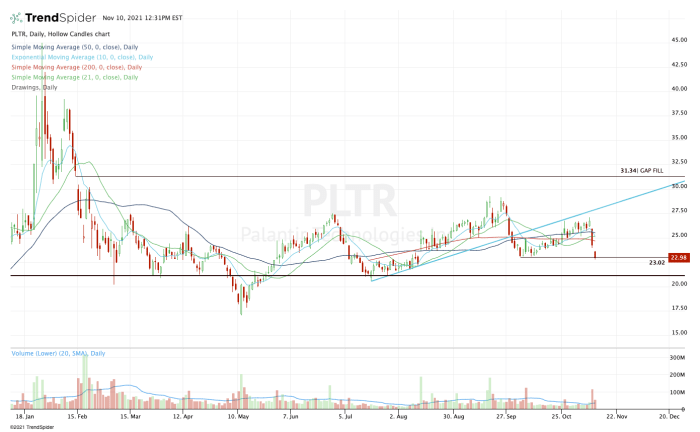Click the '12. Apr' date axis label
700x432 pixels.
point(183,417)
